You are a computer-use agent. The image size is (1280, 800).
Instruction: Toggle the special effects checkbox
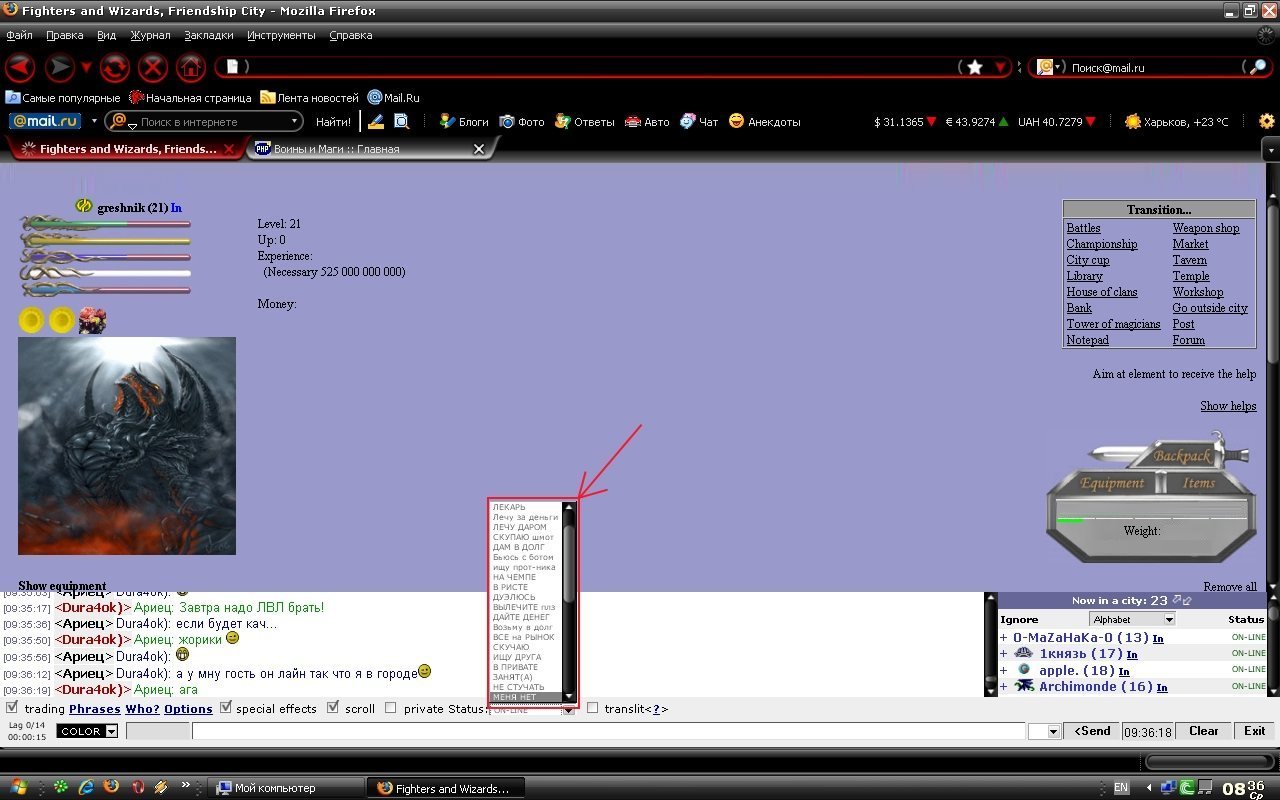click(x=226, y=708)
